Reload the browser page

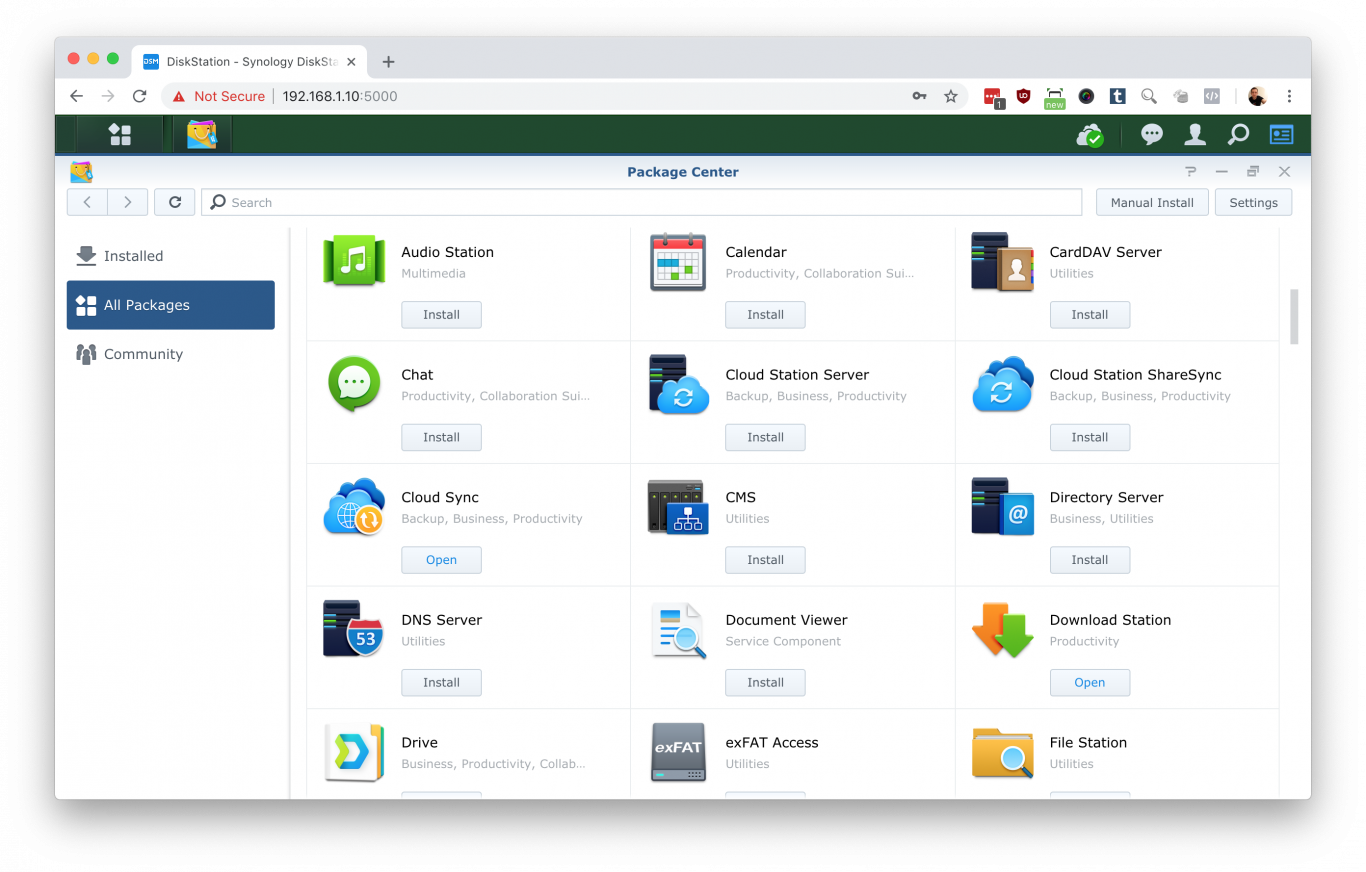click(139, 96)
